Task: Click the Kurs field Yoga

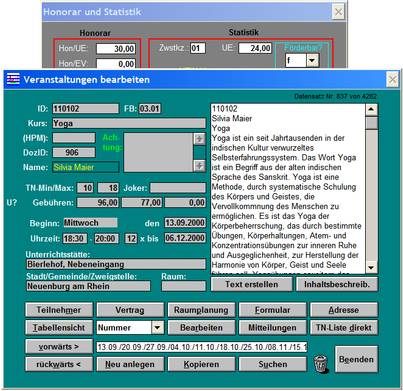Action: pos(129,123)
